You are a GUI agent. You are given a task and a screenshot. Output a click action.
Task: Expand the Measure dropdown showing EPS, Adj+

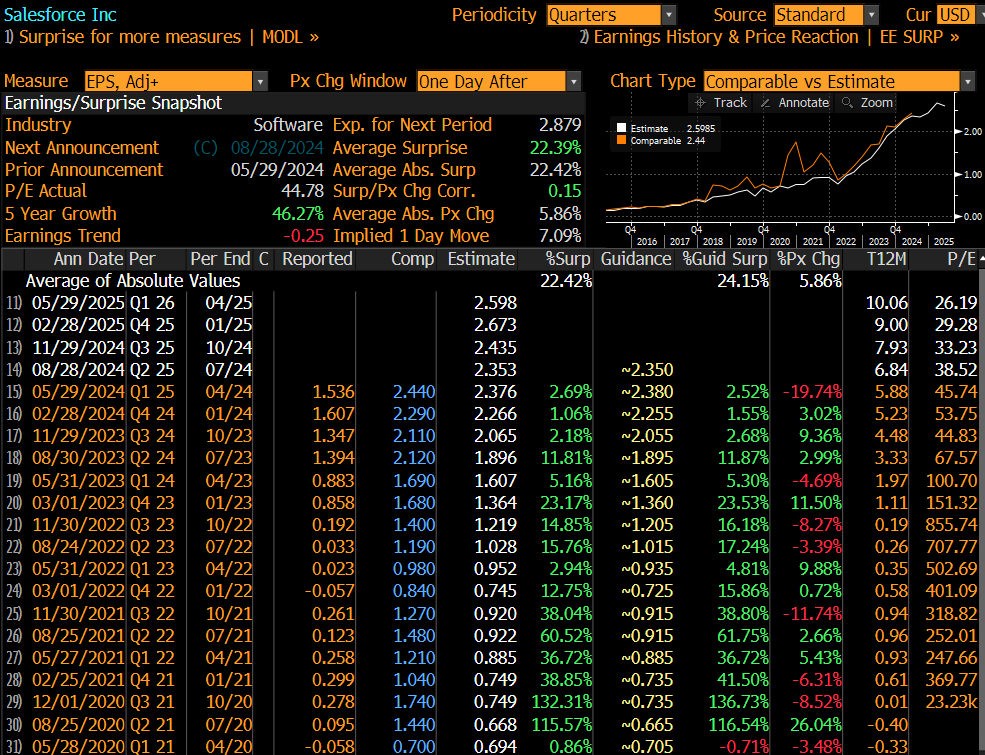[176, 82]
